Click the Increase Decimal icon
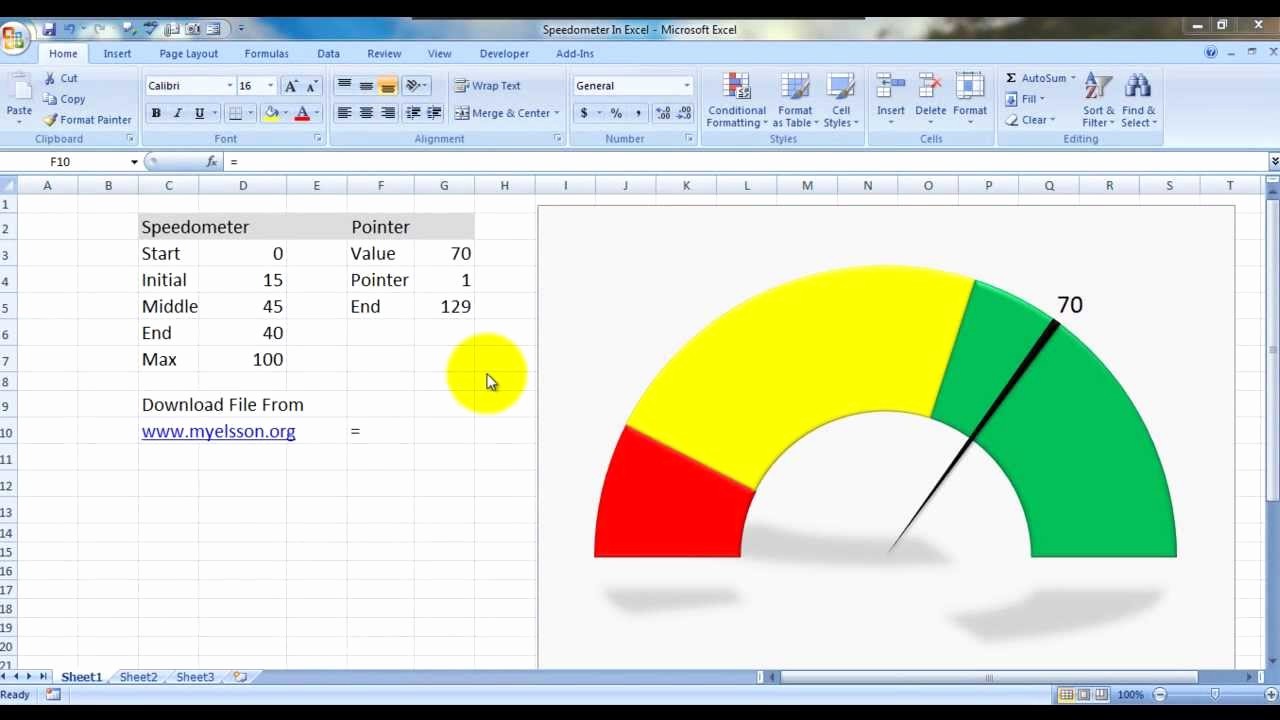 (x=665, y=113)
